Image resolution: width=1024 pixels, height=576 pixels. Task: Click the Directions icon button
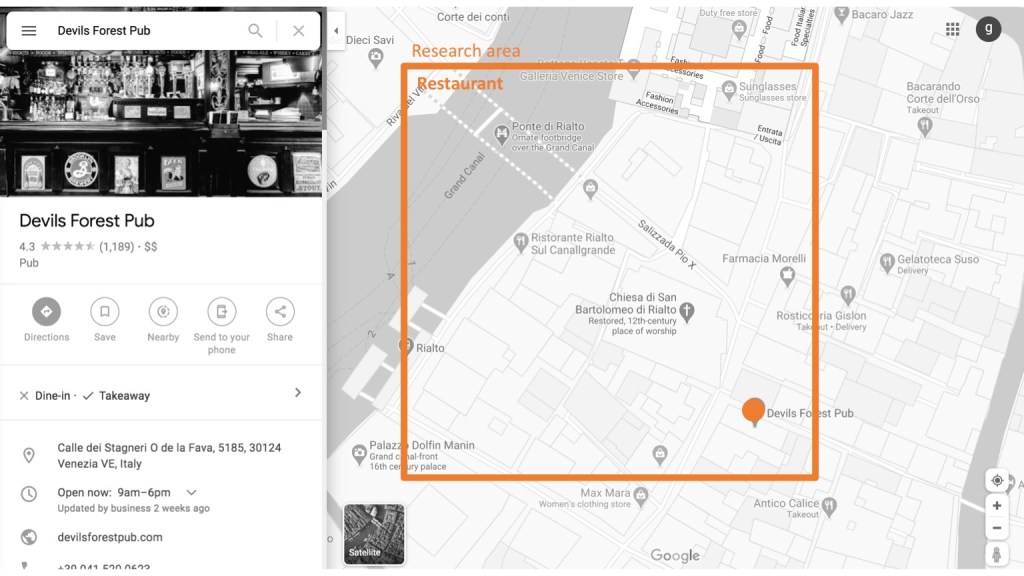(x=46, y=311)
